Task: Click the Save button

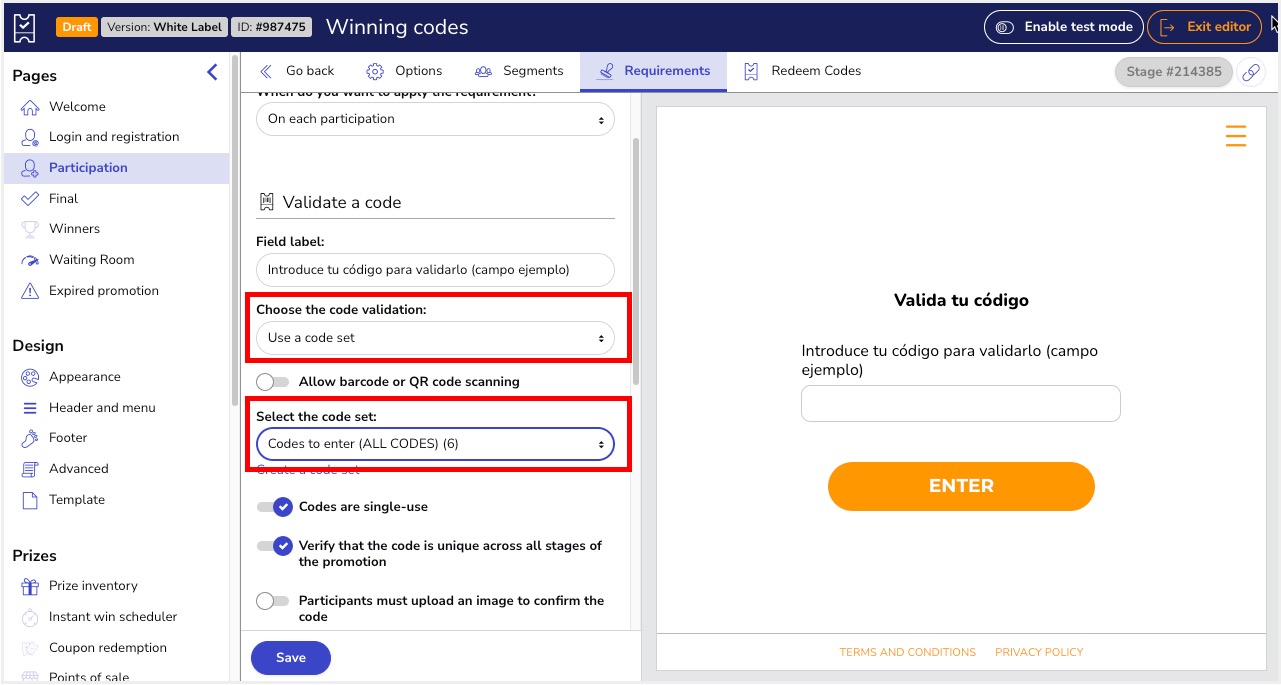Action: tap(290, 657)
